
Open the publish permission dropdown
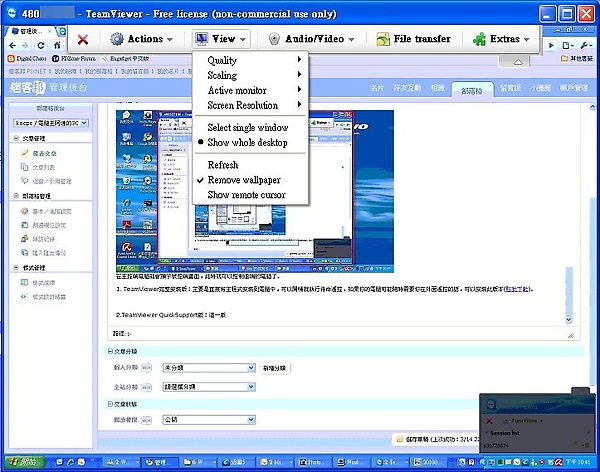pyautogui.click(x=209, y=420)
